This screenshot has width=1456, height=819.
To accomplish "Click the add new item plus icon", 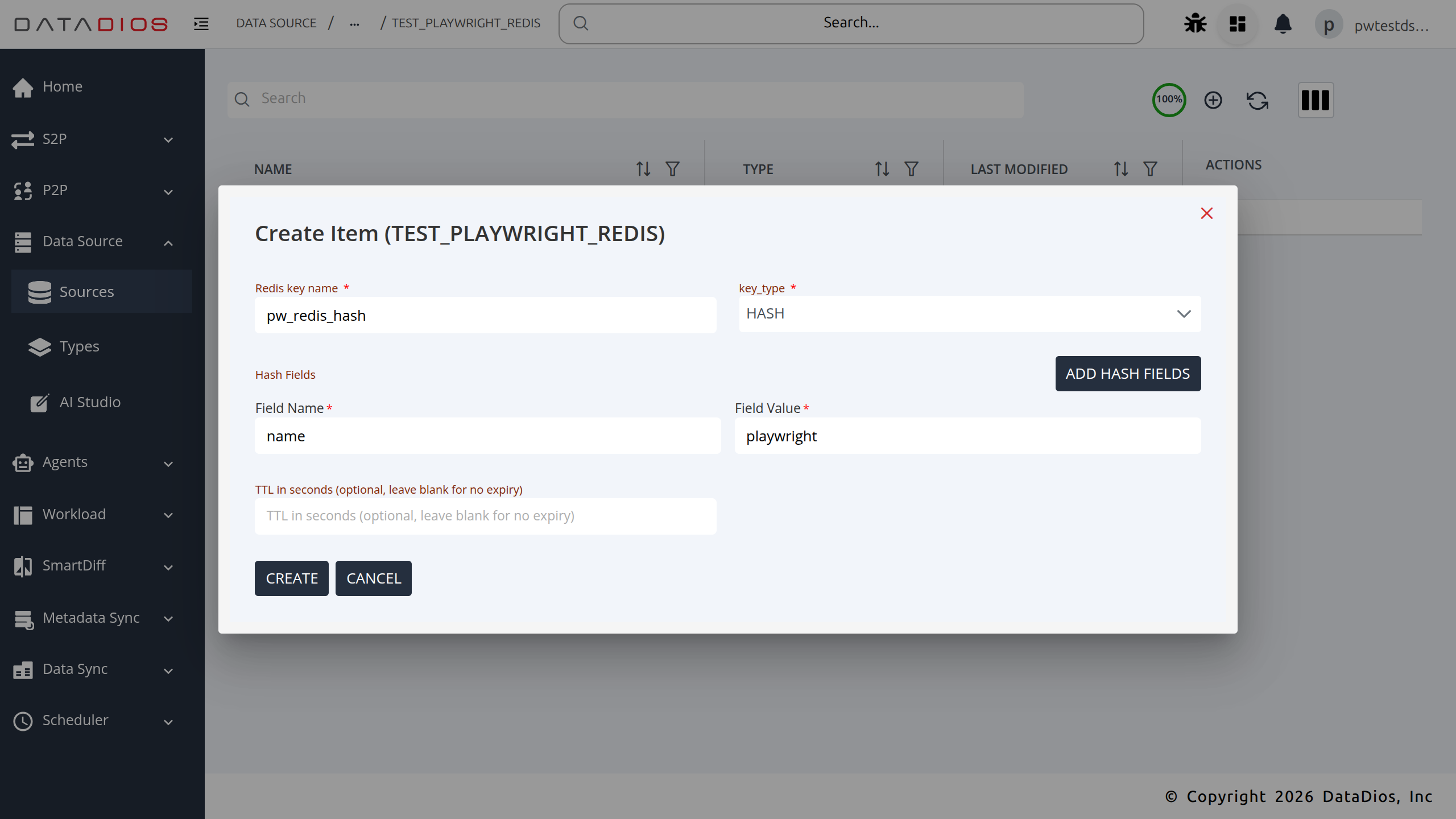I will 1213,100.
